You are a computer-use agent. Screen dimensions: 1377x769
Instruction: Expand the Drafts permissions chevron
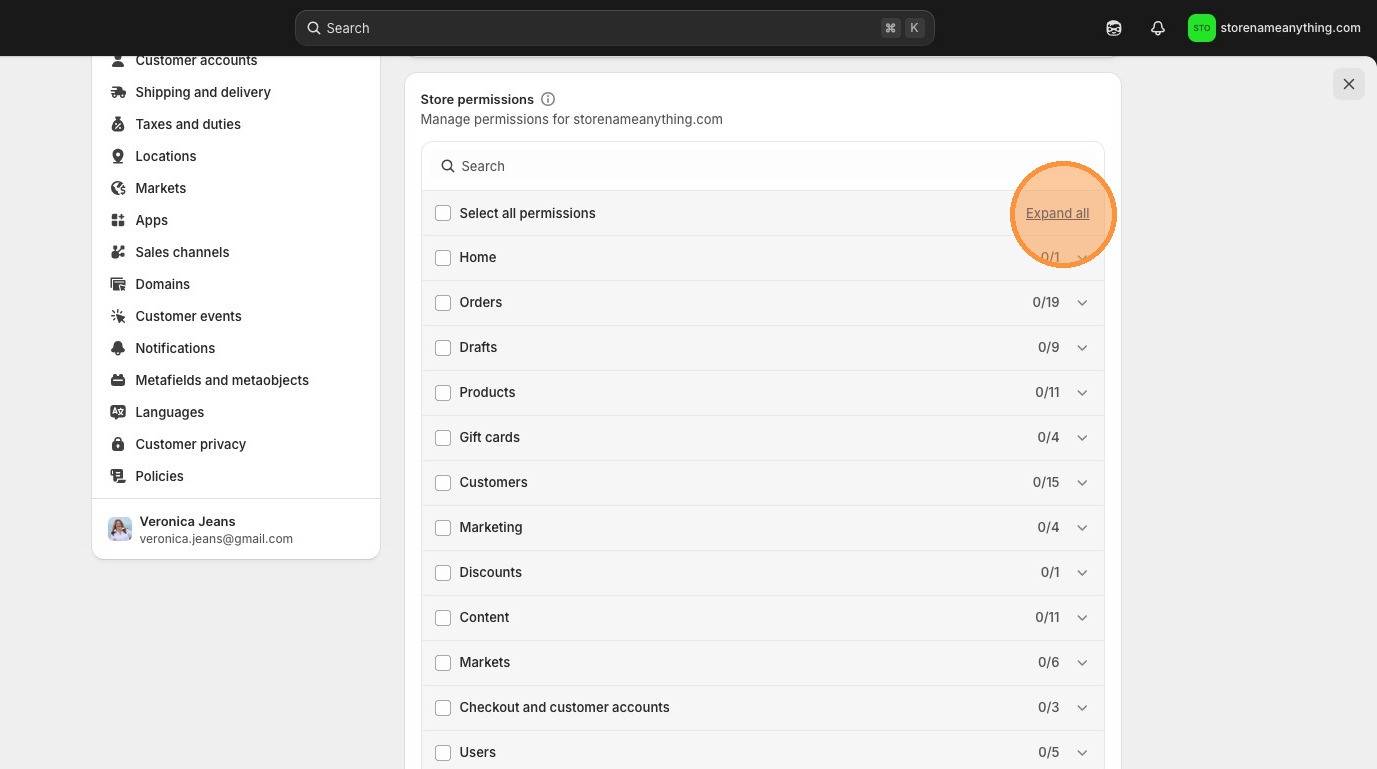coord(1082,348)
